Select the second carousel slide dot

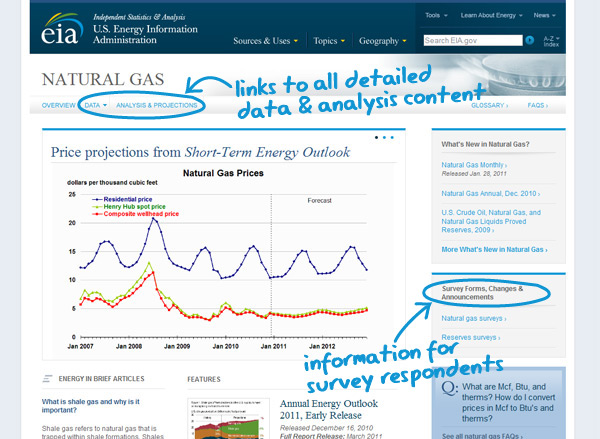click(x=384, y=137)
